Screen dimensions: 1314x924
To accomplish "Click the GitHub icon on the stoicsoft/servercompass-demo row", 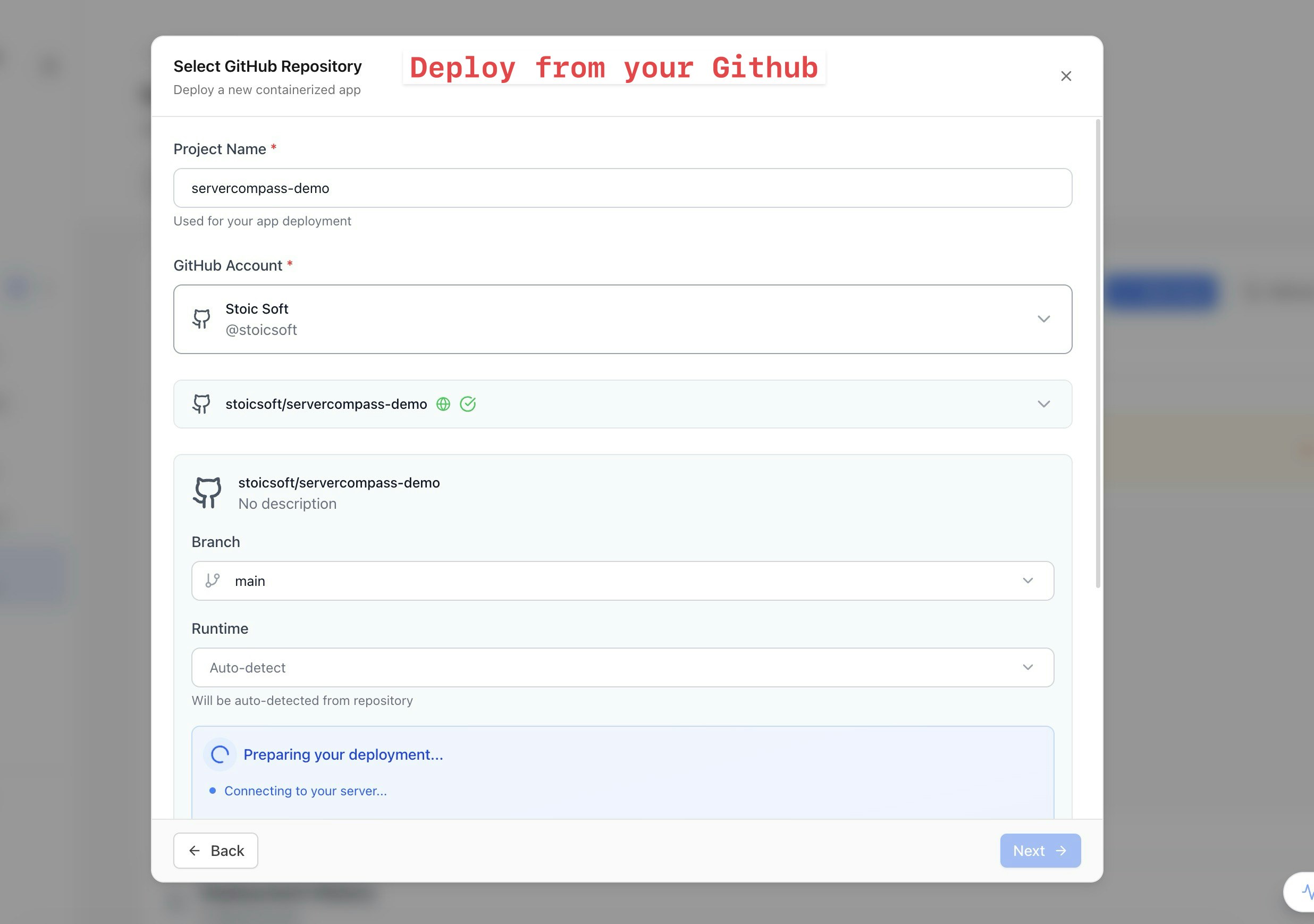I will (x=201, y=404).
